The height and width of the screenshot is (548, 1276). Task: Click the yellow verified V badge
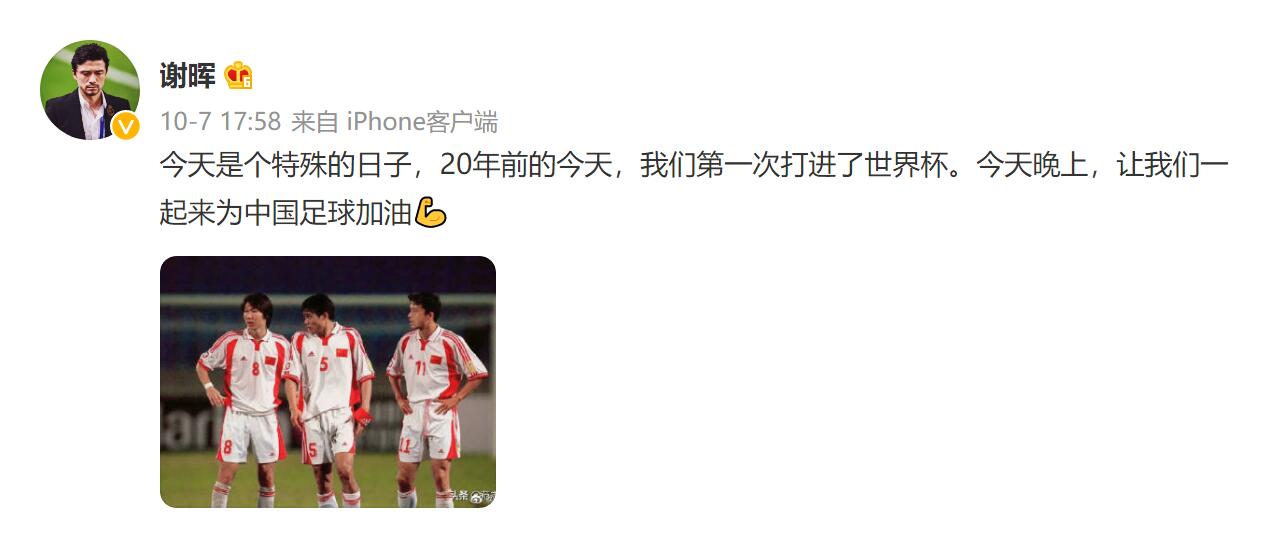click(x=125, y=125)
